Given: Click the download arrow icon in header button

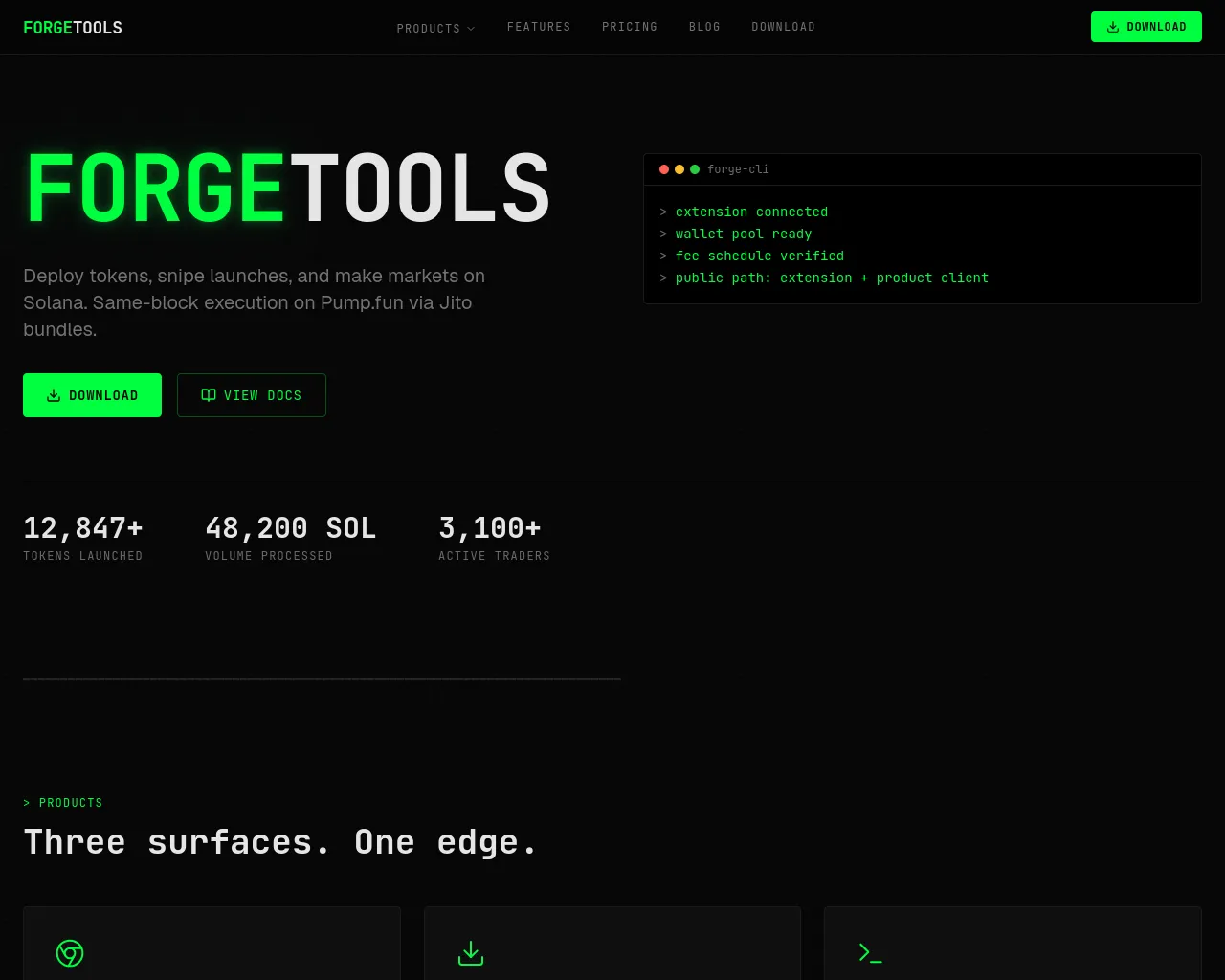Looking at the screenshot, I should pyautogui.click(x=1113, y=27).
